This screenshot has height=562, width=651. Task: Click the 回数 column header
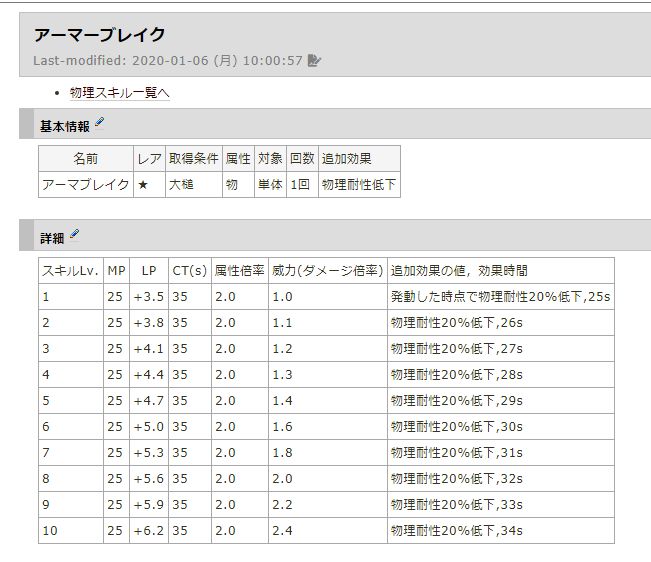pyautogui.click(x=302, y=159)
